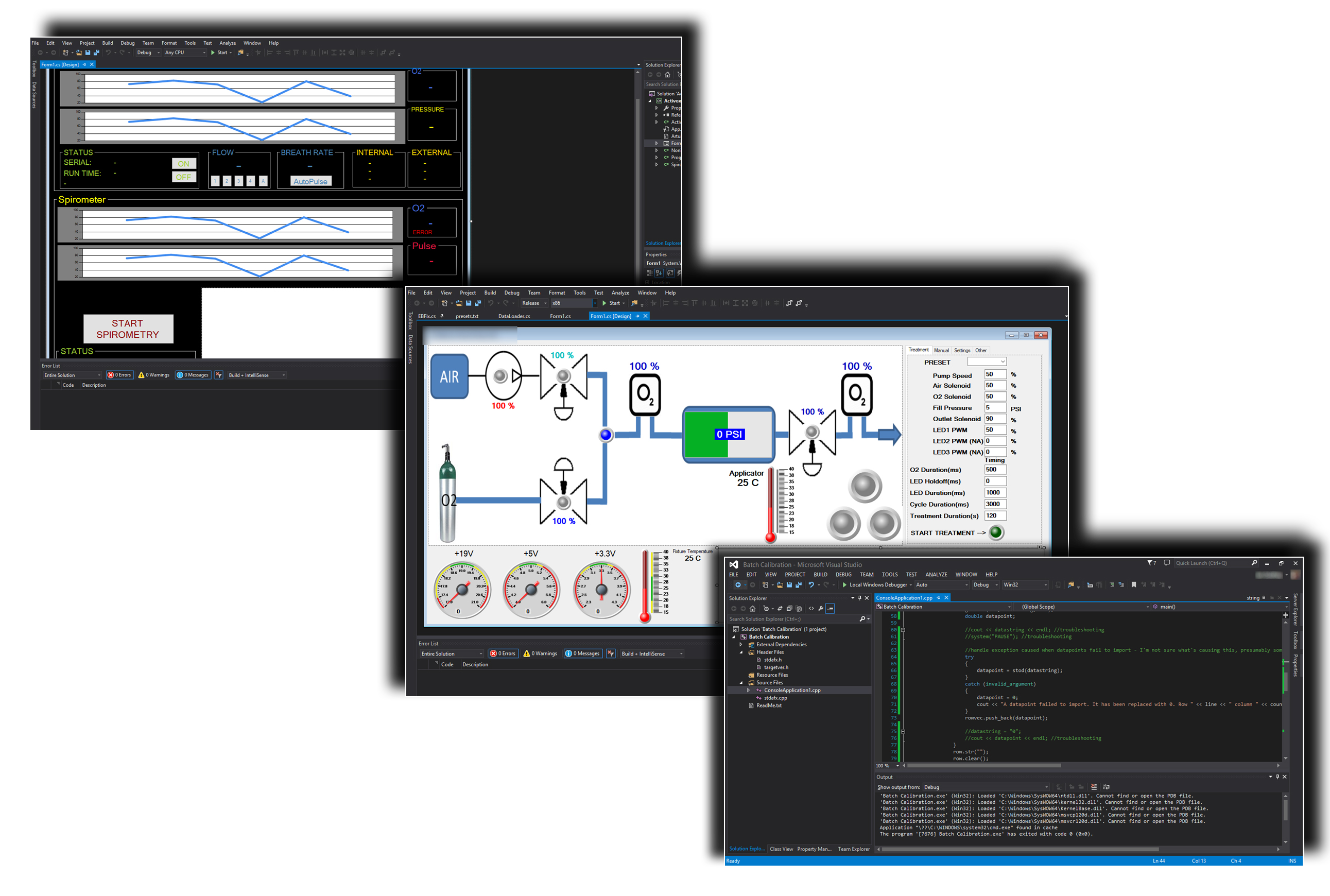Click the Show All Files icon in Solution Explorer

tap(799, 609)
